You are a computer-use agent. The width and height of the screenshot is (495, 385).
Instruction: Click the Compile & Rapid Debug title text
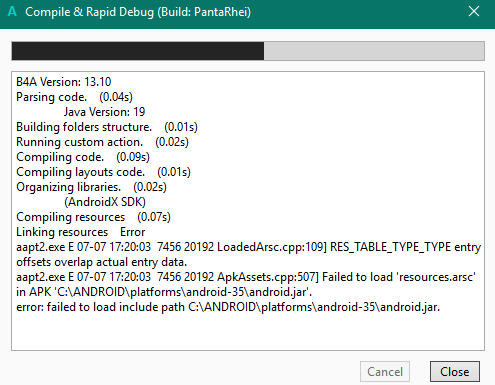[138, 12]
